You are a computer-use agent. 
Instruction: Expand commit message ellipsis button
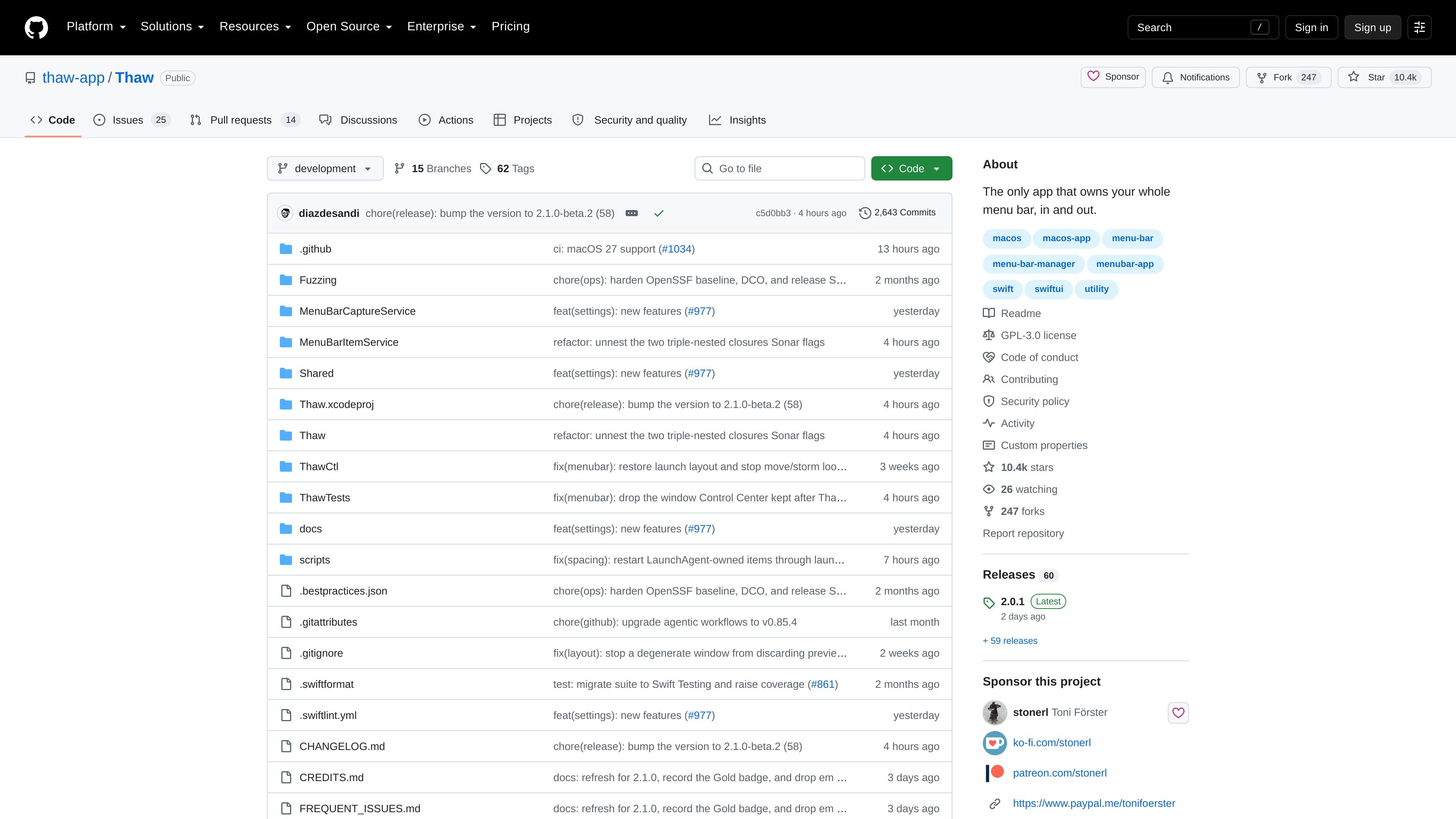coord(631,213)
